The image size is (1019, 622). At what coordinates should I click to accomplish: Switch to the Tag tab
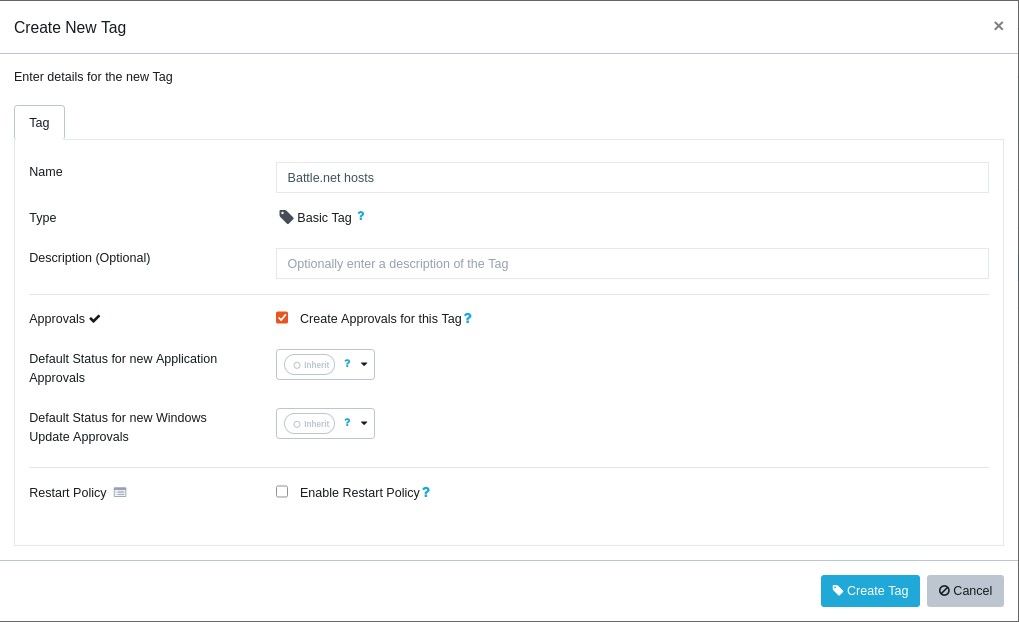pyautogui.click(x=39, y=123)
